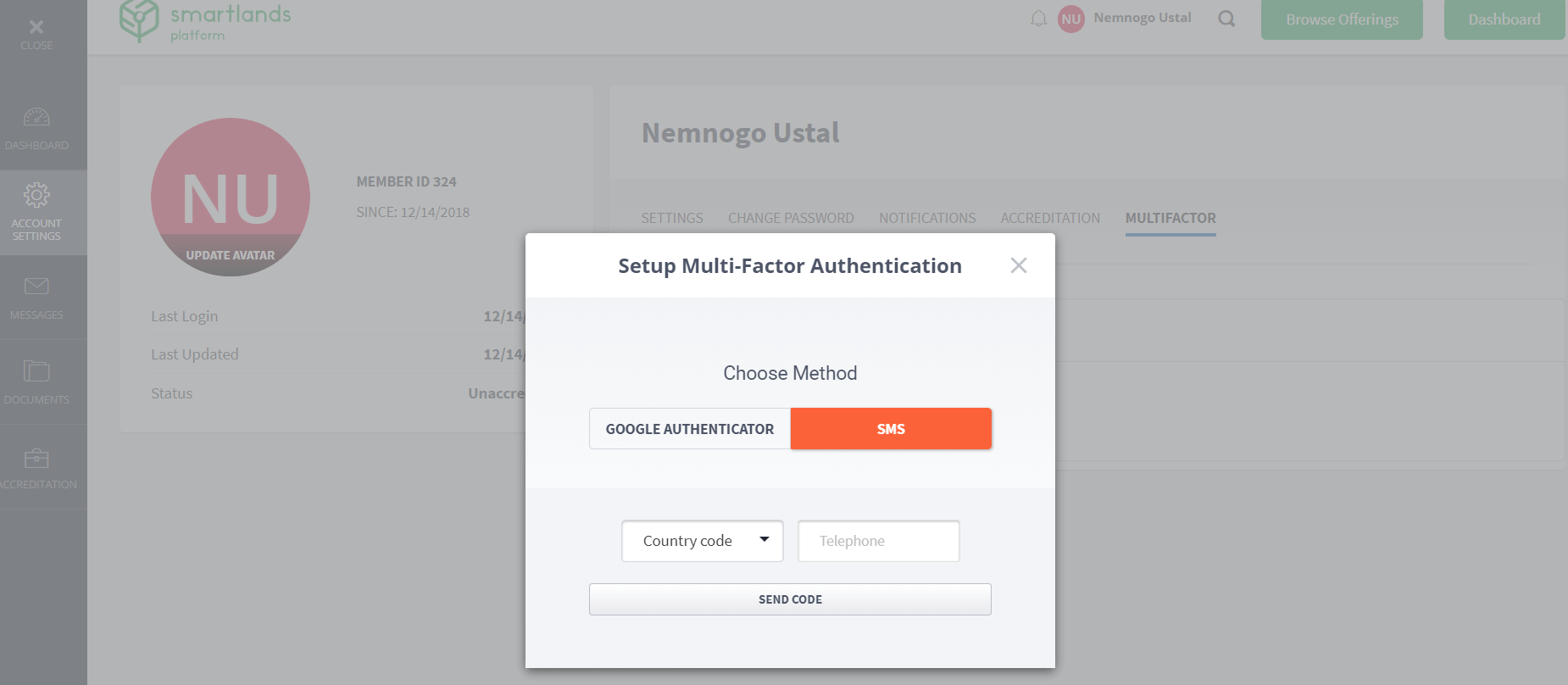Close sidebar with X icon
Screen dimensions: 1568x685
pyautogui.click(x=36, y=27)
